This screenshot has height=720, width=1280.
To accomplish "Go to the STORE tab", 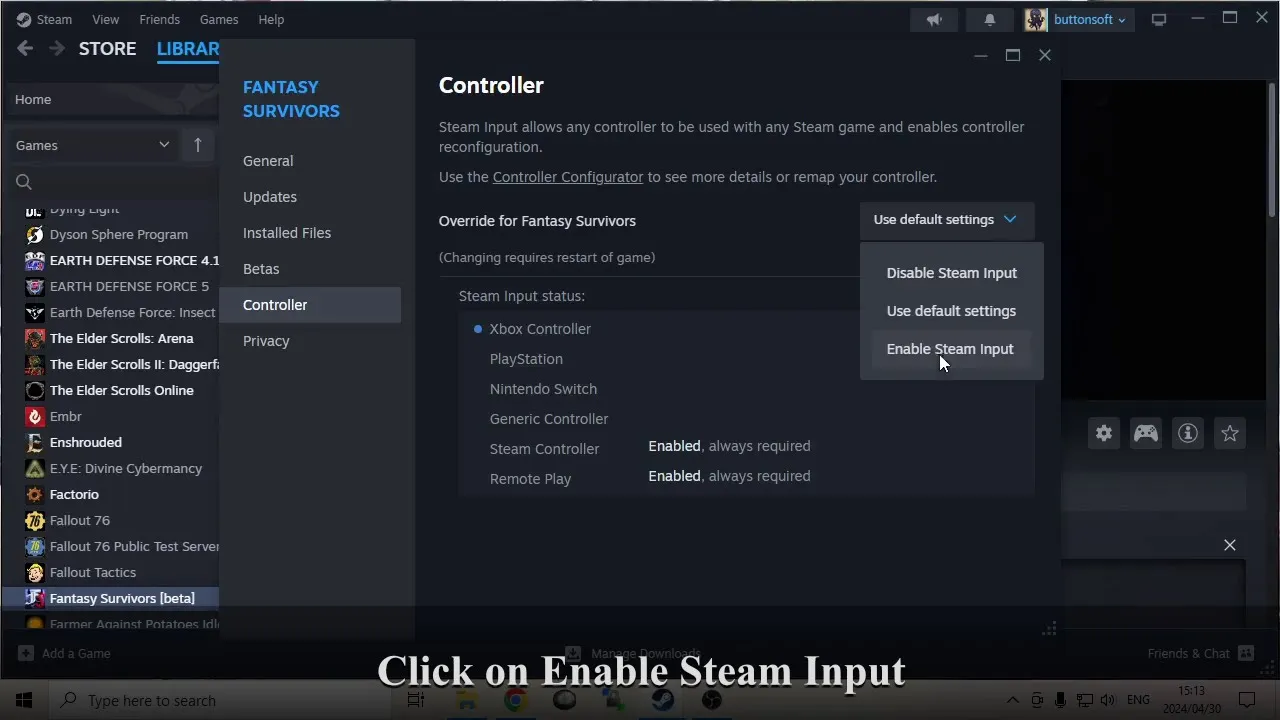I will (107, 49).
